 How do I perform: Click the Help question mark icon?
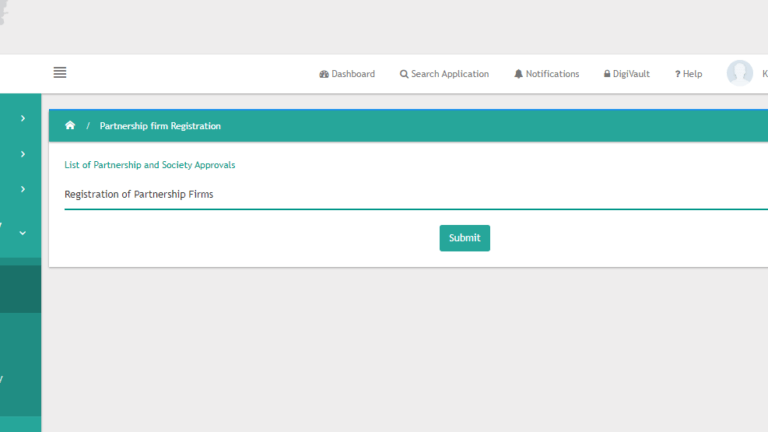click(677, 74)
